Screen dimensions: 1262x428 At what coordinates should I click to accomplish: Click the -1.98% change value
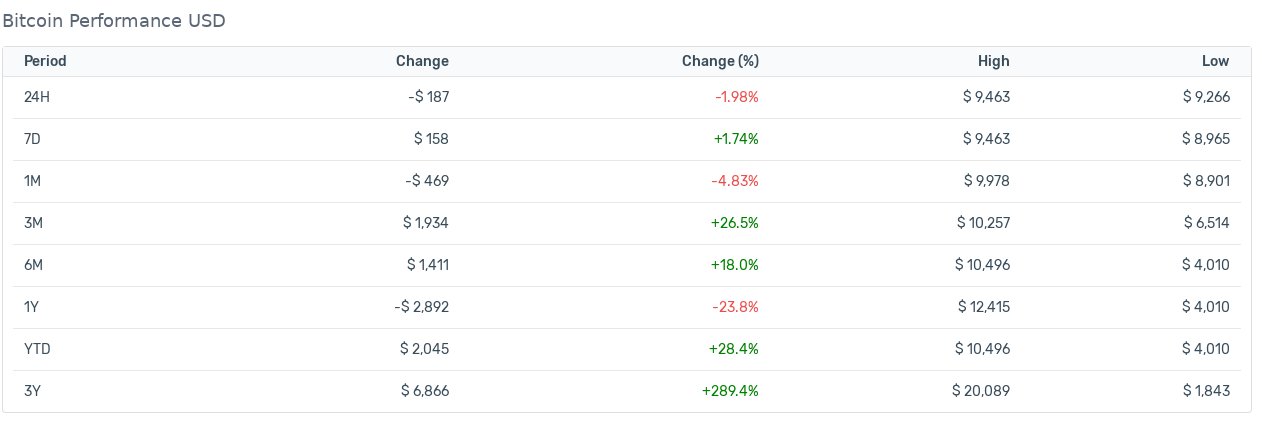point(737,97)
